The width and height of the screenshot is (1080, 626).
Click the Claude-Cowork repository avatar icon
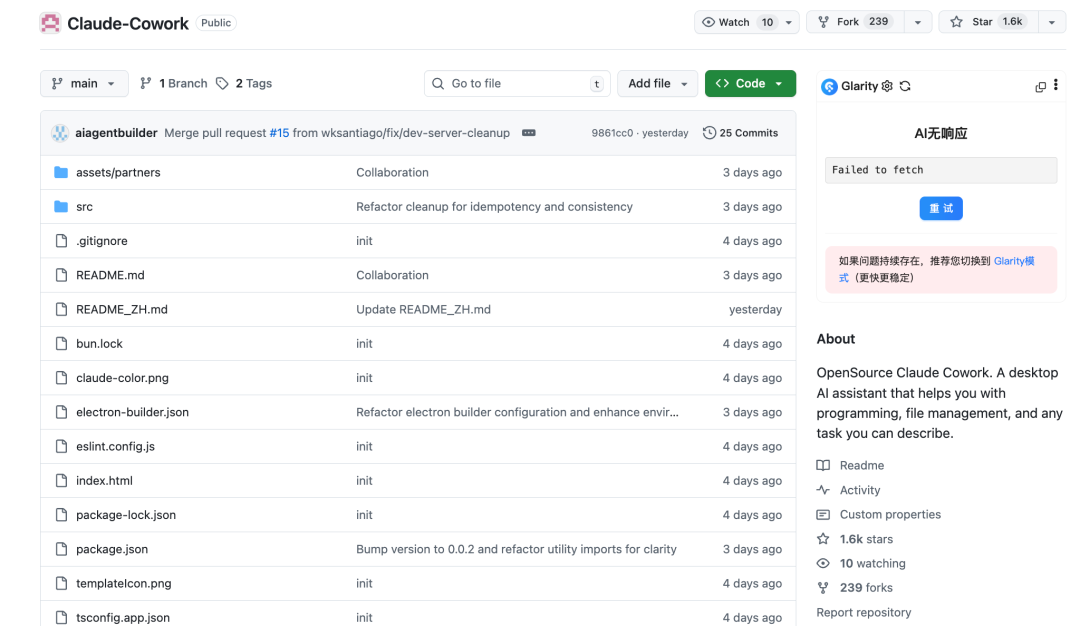click(x=50, y=23)
